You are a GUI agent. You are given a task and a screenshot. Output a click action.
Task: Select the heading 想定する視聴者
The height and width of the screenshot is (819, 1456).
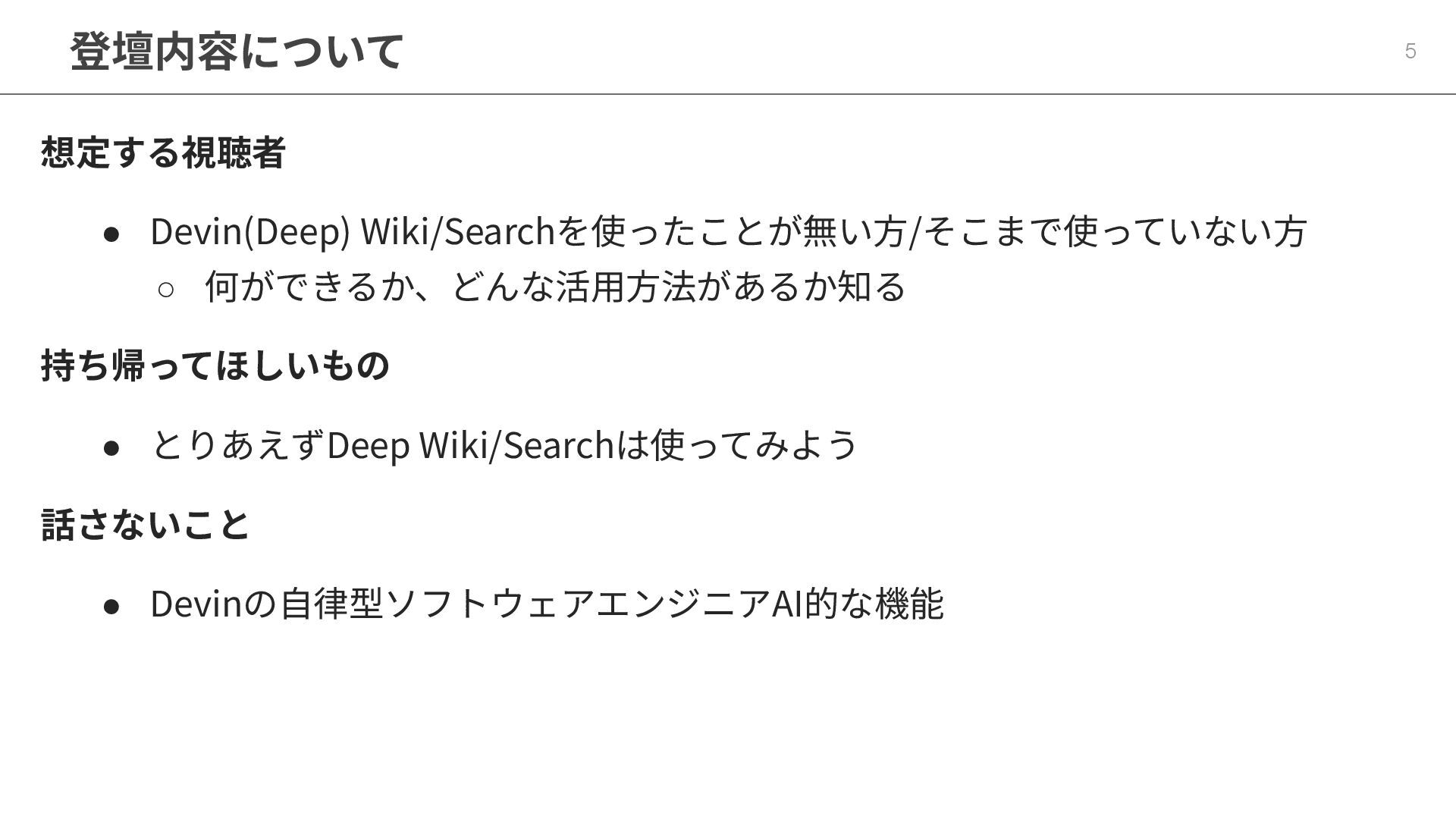pos(163,152)
